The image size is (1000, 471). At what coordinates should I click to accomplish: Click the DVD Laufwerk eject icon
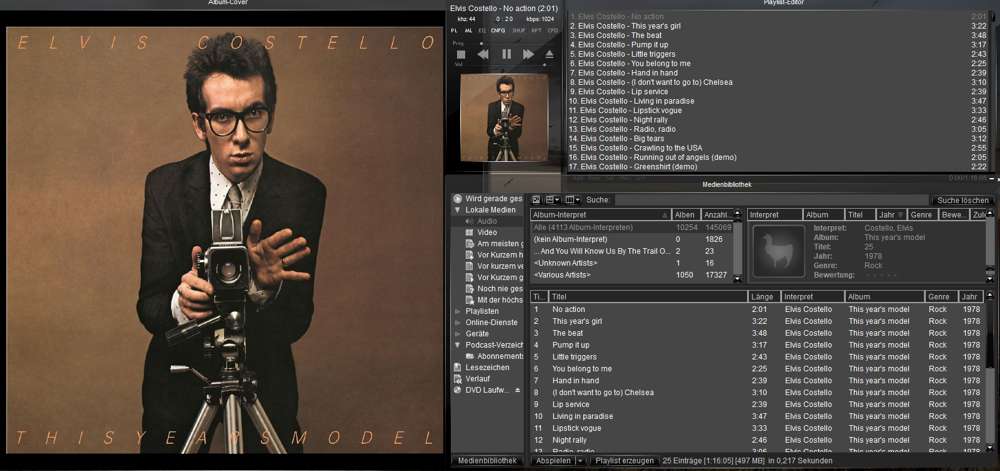tap(518, 391)
